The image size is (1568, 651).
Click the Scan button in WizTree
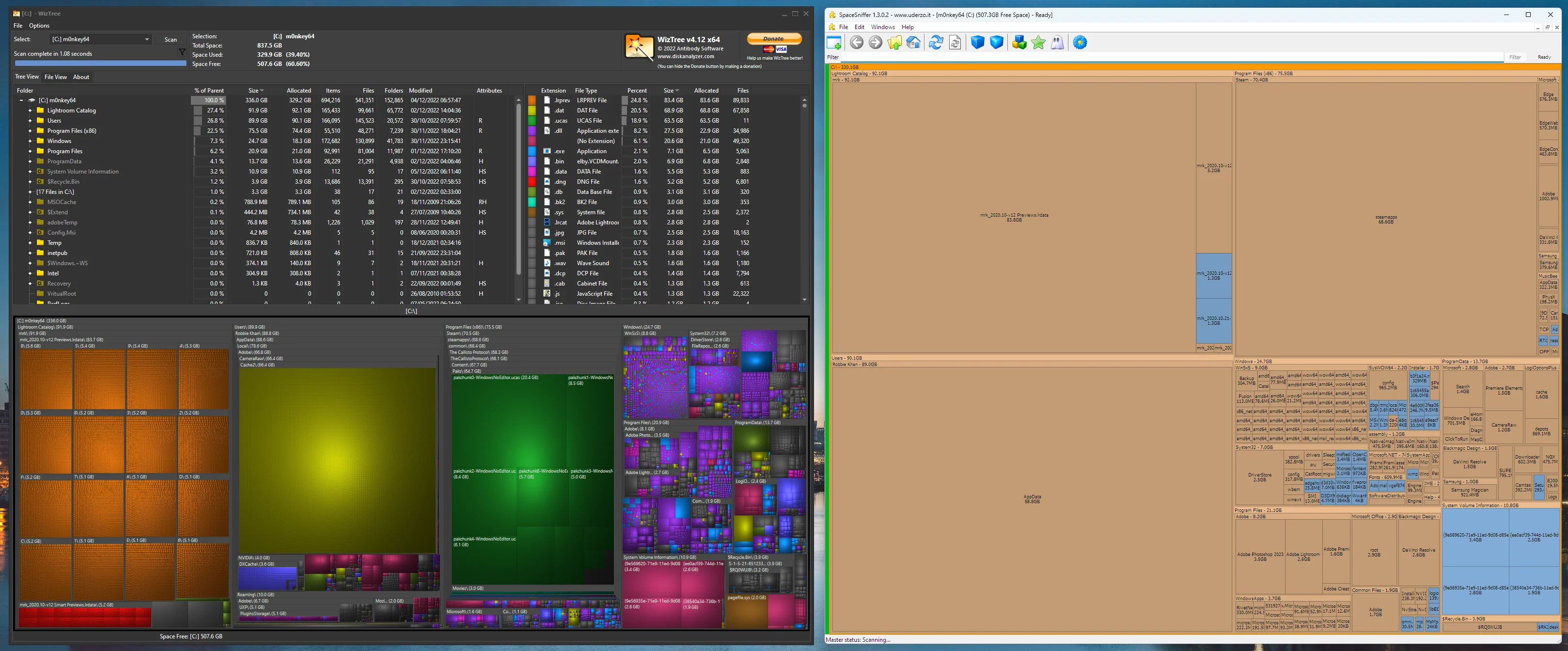pyautogui.click(x=171, y=40)
